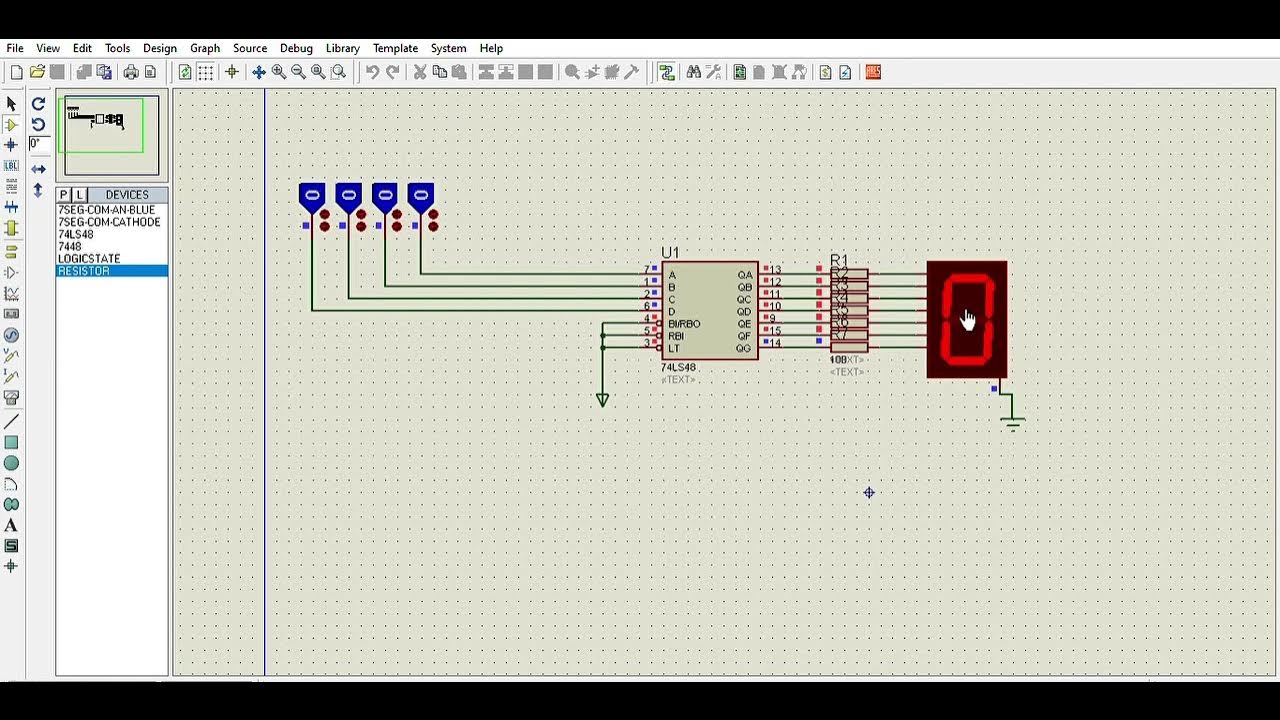Toggle the wire auto-router

667,72
